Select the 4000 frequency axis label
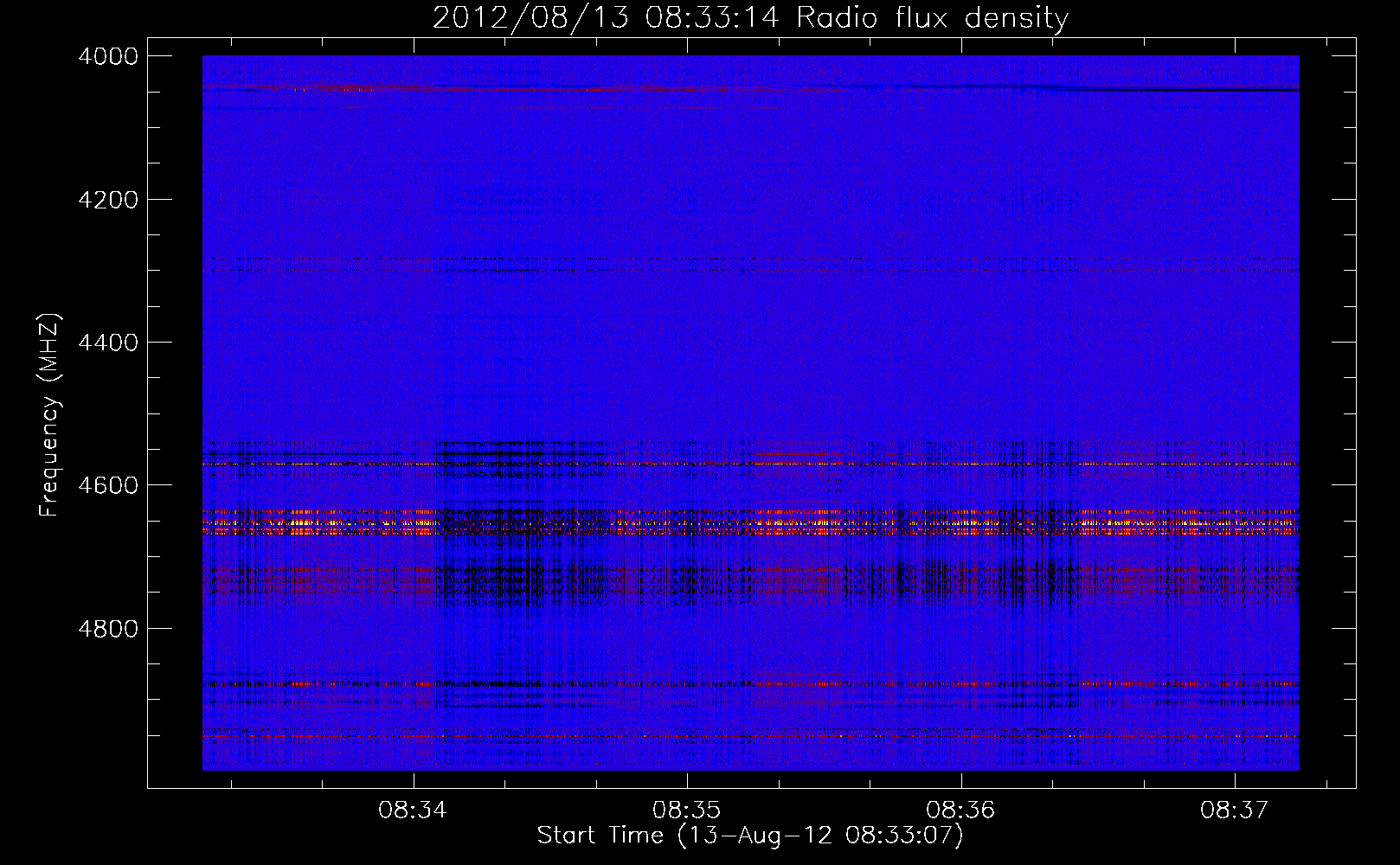Image resolution: width=1400 pixels, height=865 pixels. click(x=108, y=56)
